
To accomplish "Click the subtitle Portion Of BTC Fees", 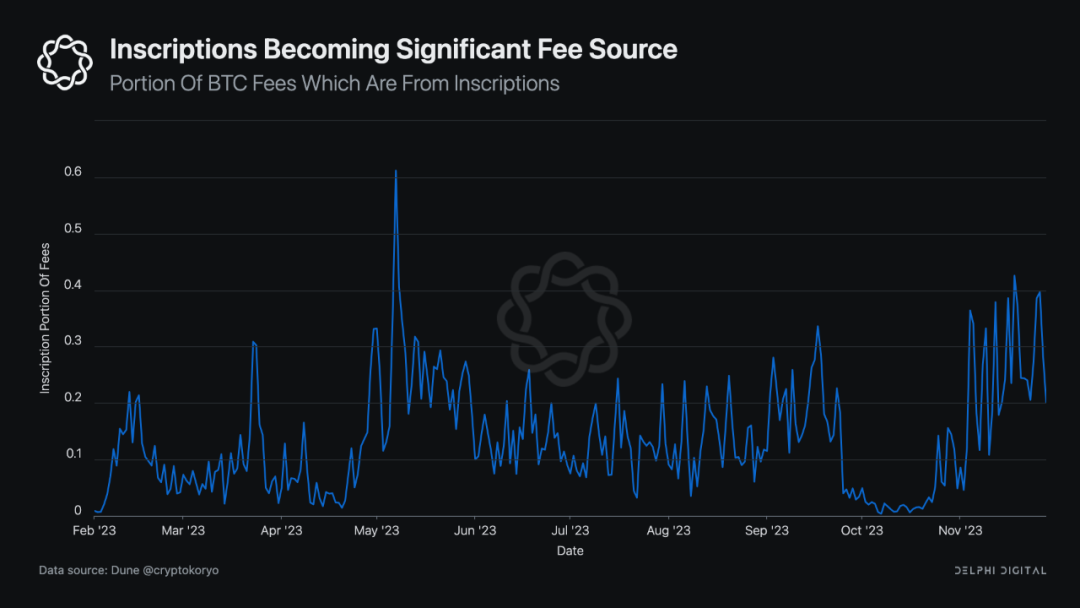I will coord(335,83).
